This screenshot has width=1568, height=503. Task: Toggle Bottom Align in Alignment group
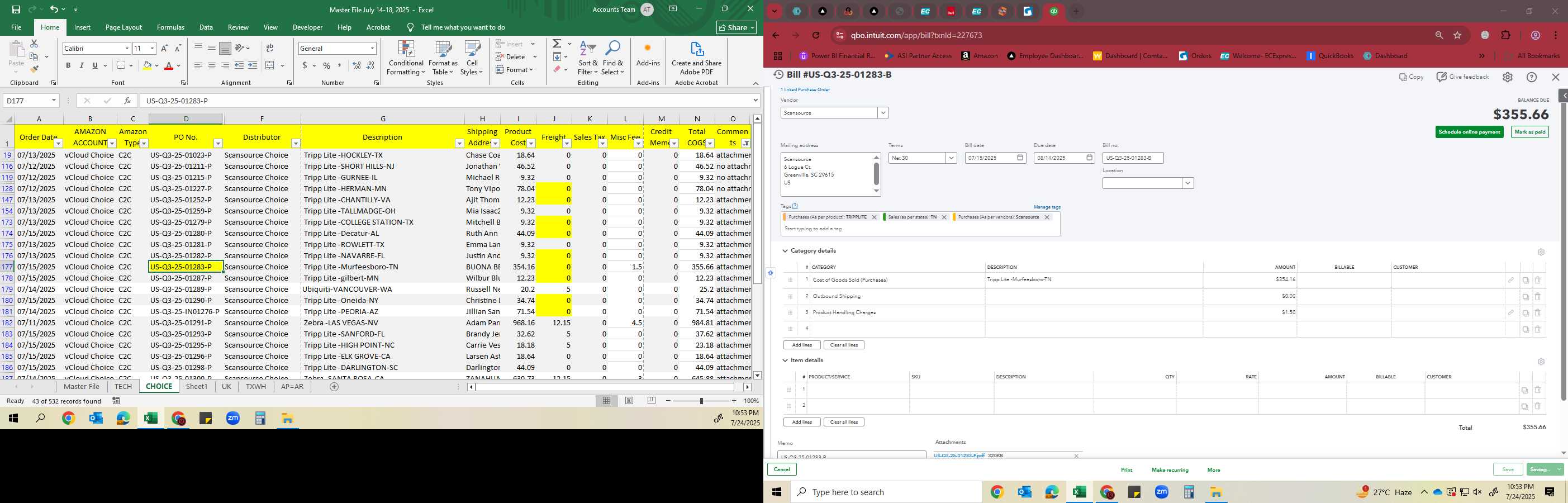pyautogui.click(x=225, y=48)
